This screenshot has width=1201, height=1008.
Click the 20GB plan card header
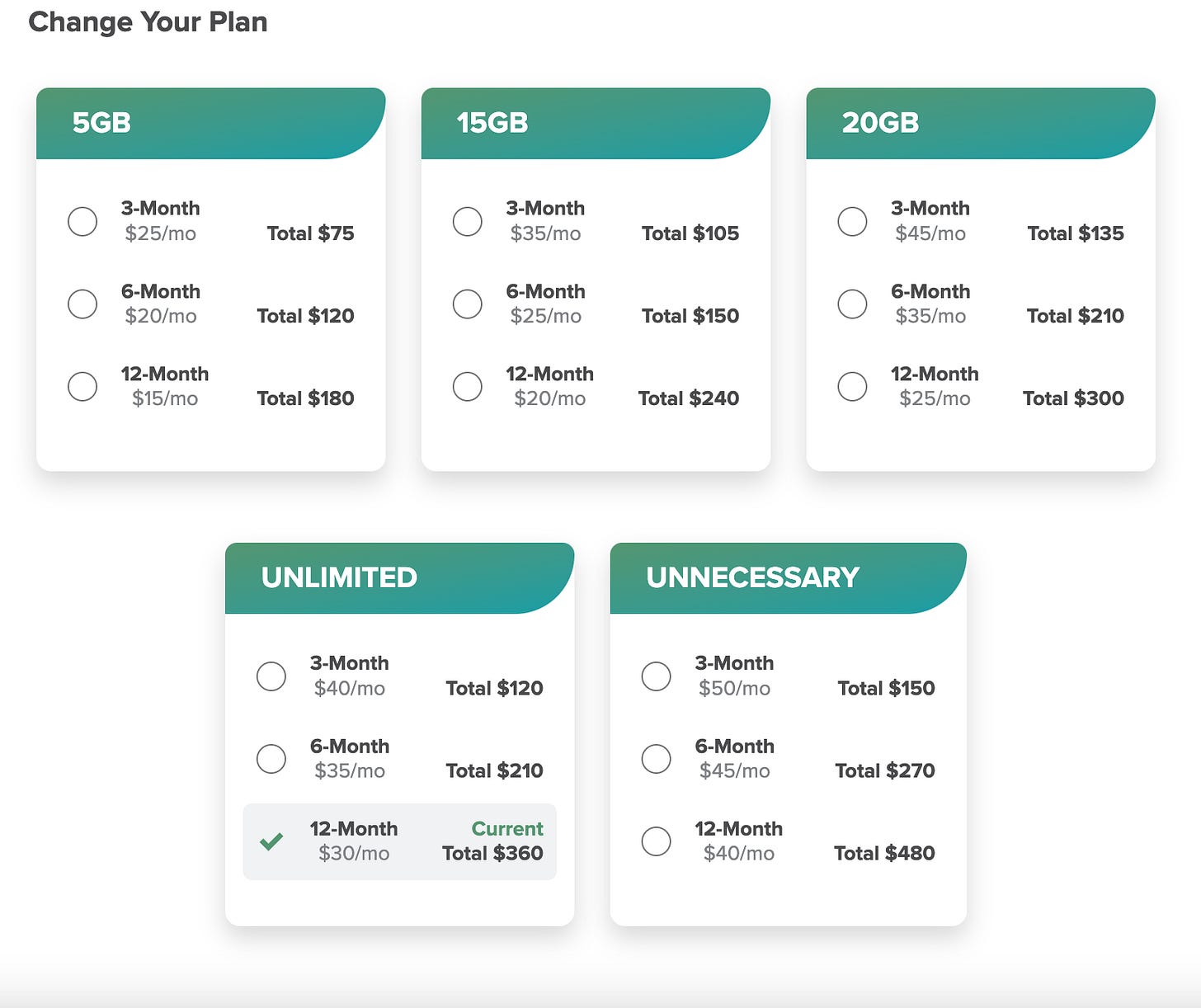tap(981, 123)
